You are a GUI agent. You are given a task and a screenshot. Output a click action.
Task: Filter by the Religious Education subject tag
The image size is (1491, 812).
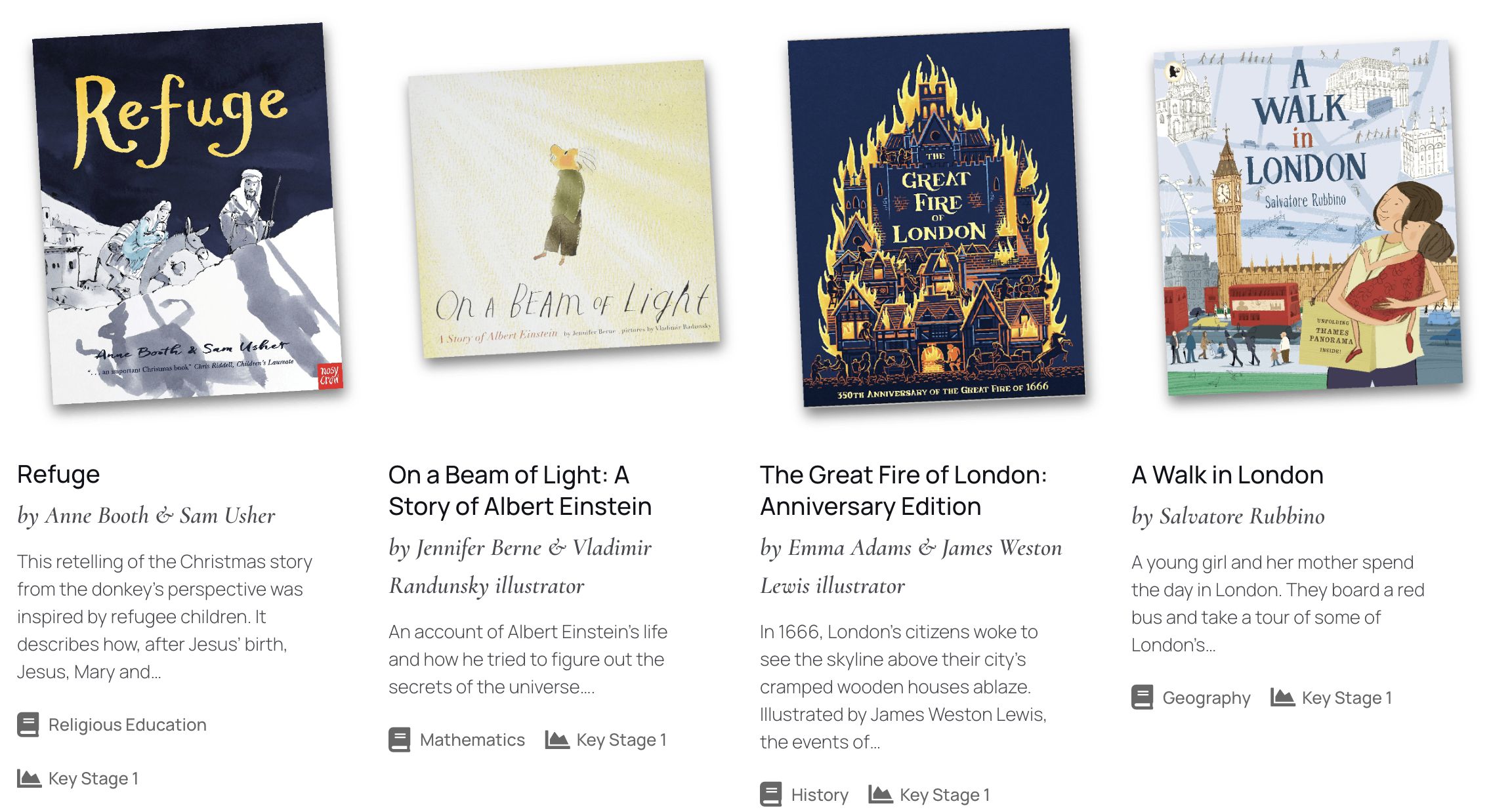point(127,725)
